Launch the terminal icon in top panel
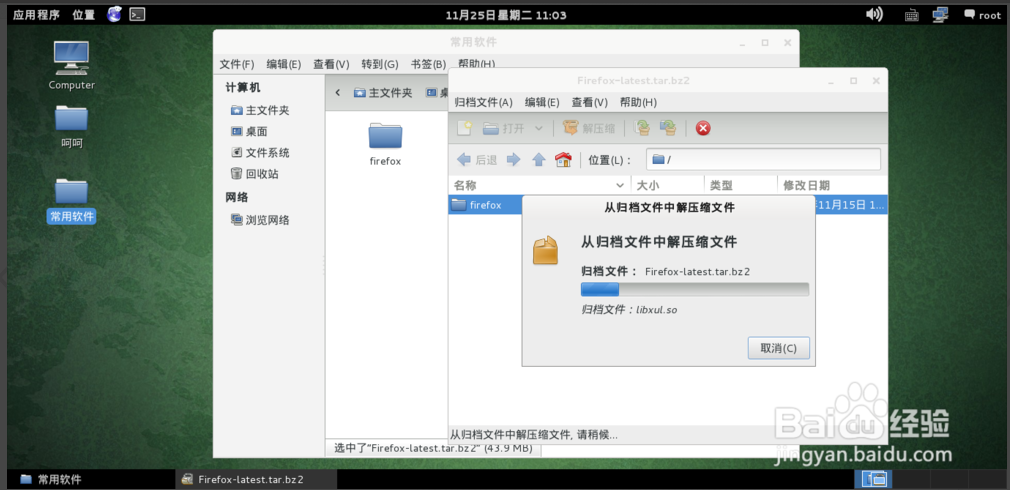This screenshot has height=490, width=1010. tap(137, 14)
